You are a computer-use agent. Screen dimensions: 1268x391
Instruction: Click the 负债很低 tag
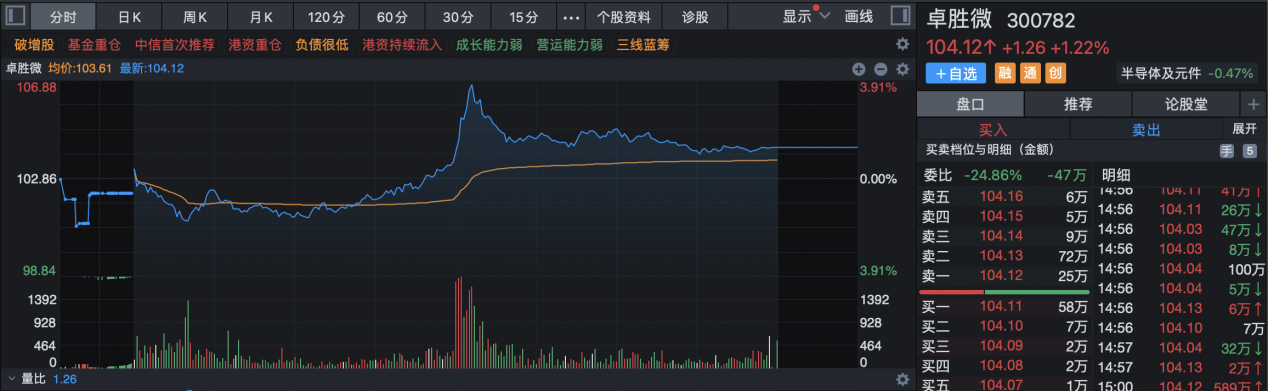pos(322,45)
